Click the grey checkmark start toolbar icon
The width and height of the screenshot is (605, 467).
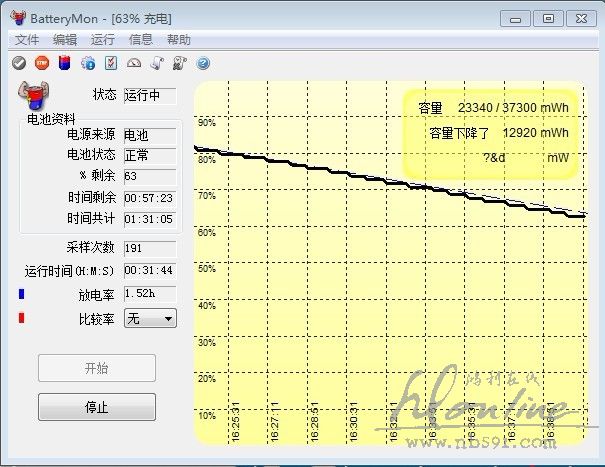[19, 63]
